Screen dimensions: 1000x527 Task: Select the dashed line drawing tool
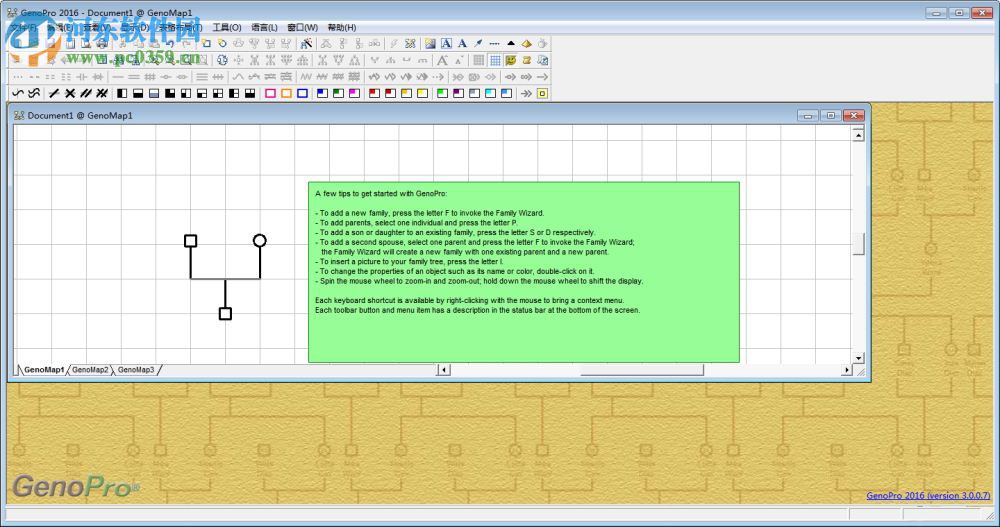494,43
